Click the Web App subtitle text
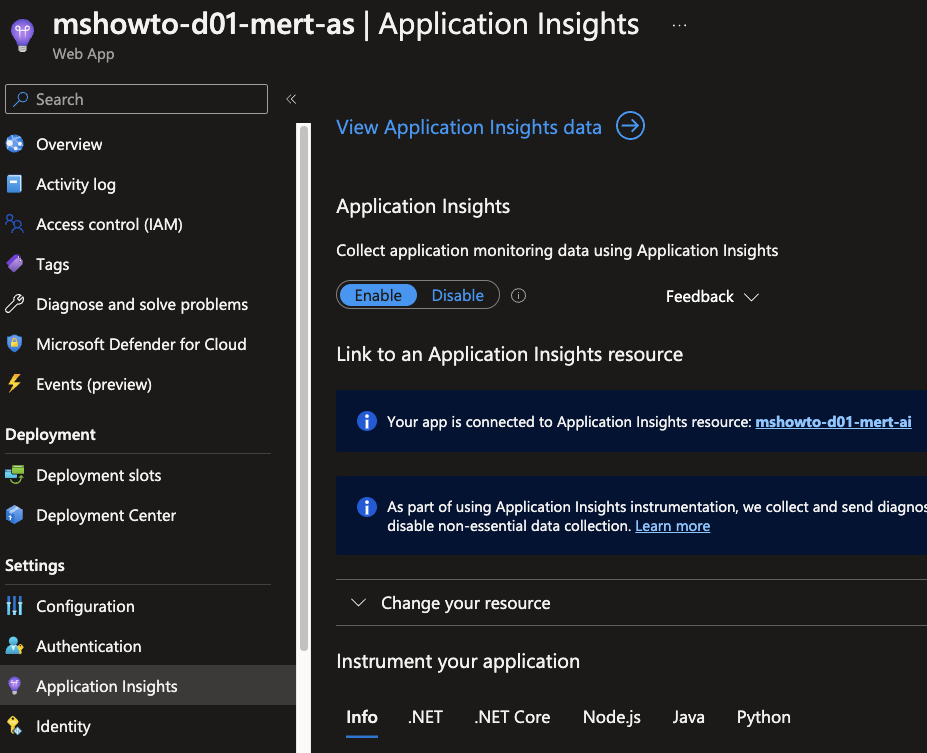The height and width of the screenshot is (753, 927). coord(83,54)
